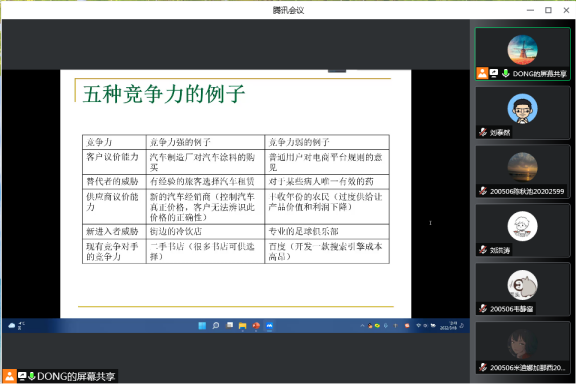Select DONG's windmill avatar thumbnail
576x384 pixels.
coord(522,50)
